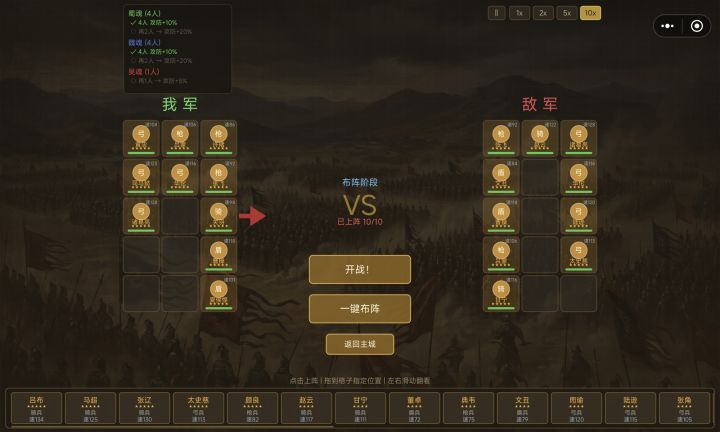Select the 张角 card at roster end
Viewport: 720px width, 432px height.
point(684,408)
